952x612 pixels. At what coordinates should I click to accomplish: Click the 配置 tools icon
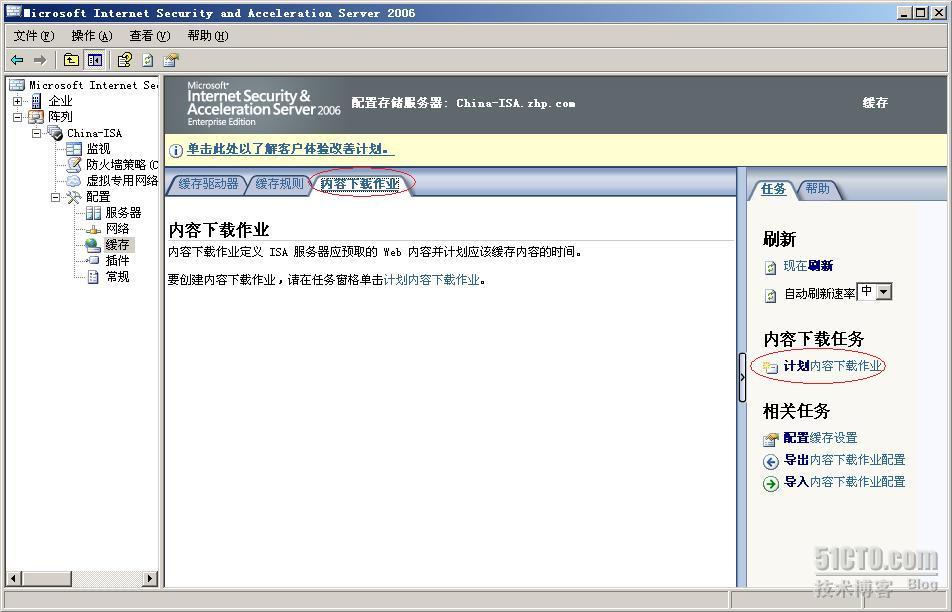click(73, 197)
